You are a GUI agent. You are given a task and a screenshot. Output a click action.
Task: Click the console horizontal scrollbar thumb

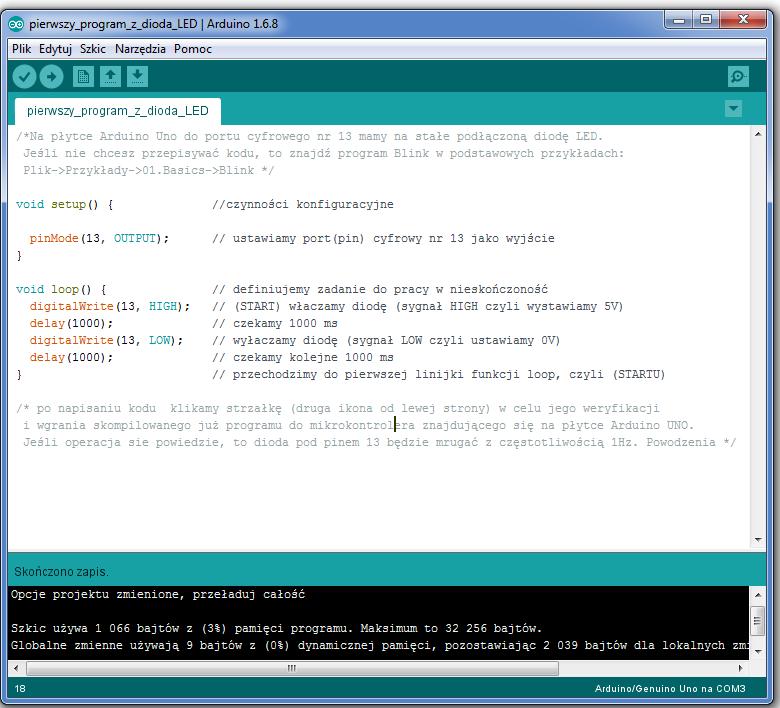292,668
